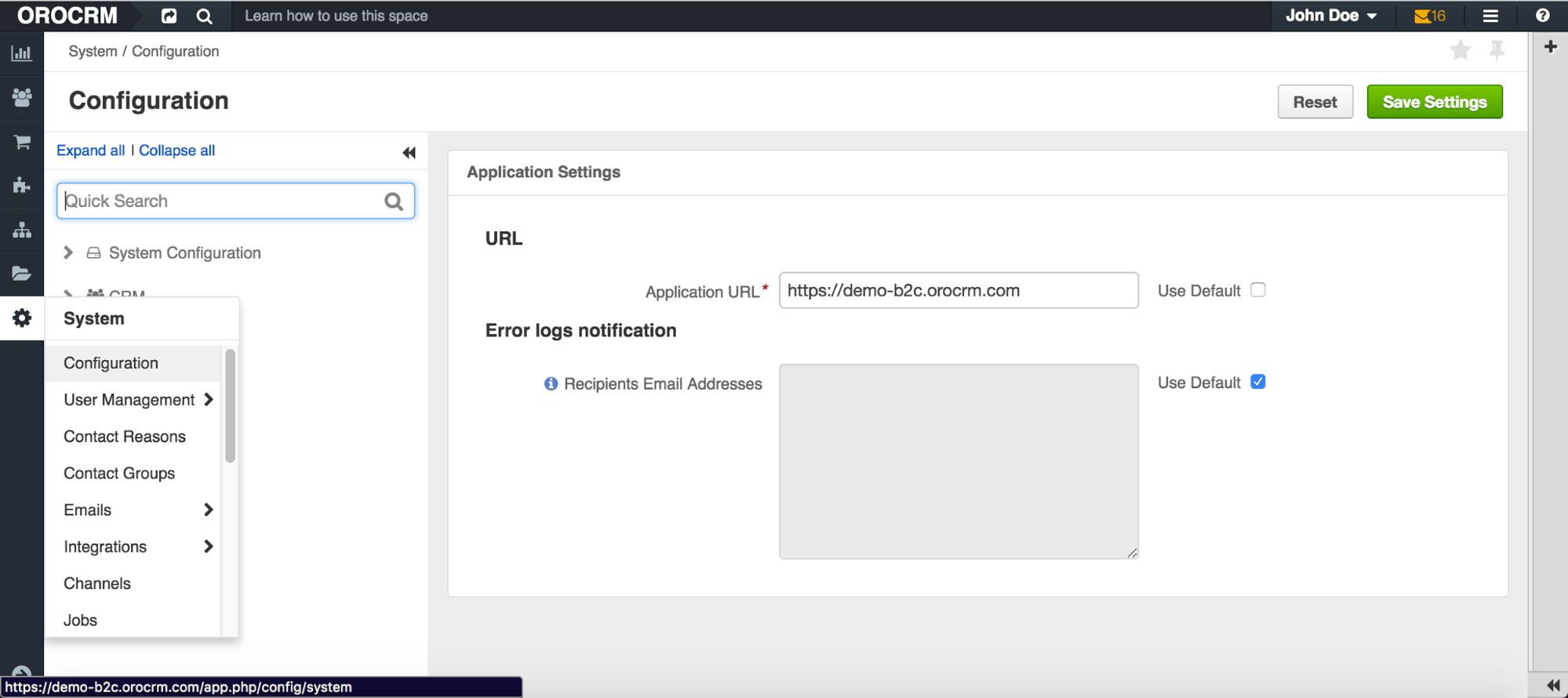Expand the Integrations submenu arrow
The height and width of the screenshot is (698, 1568).
point(208,547)
